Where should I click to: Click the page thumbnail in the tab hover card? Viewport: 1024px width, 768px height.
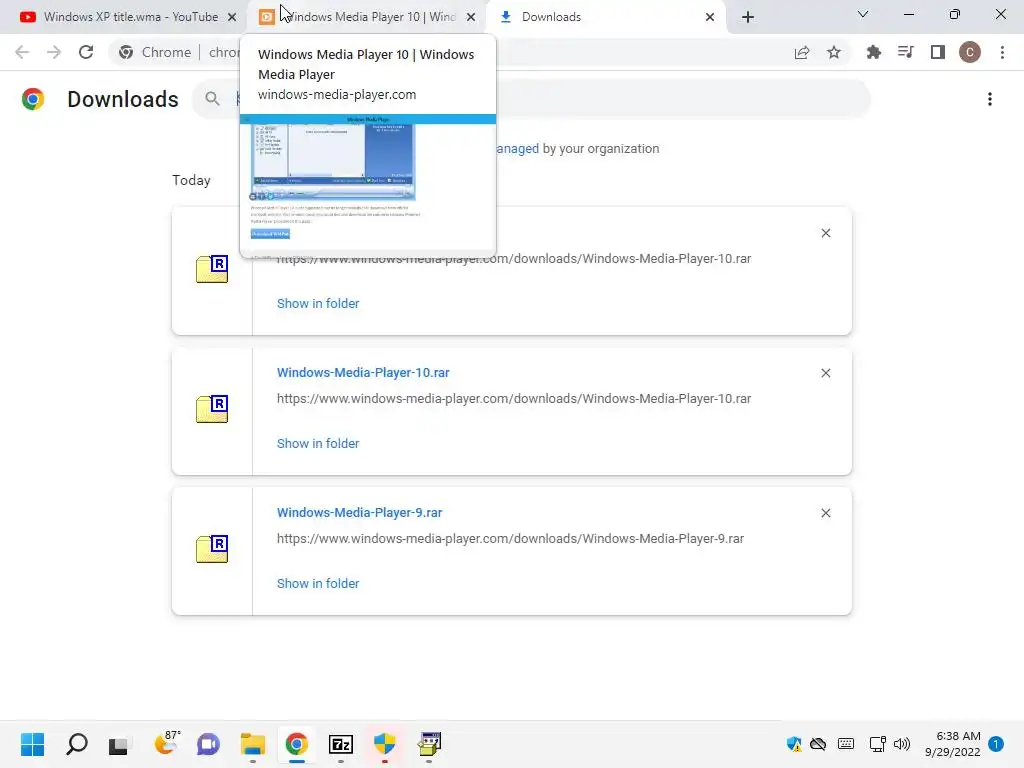[368, 184]
